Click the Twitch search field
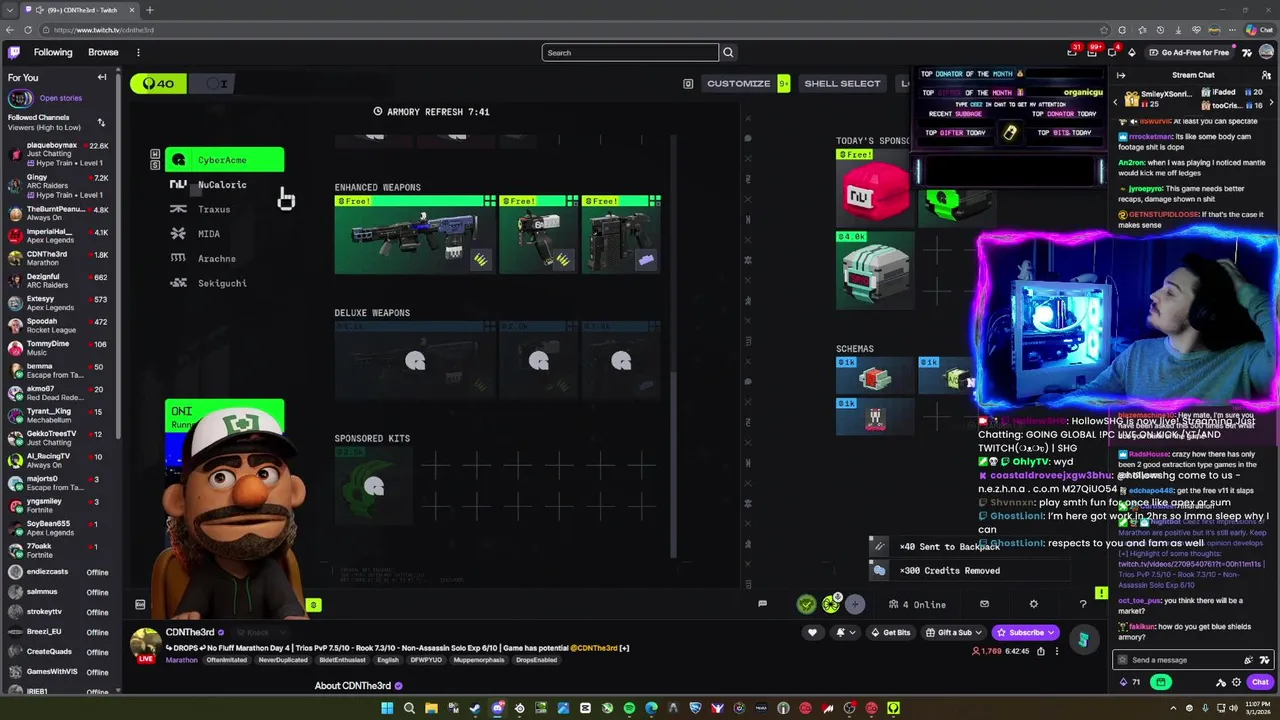This screenshot has width=1280, height=720. [630, 52]
